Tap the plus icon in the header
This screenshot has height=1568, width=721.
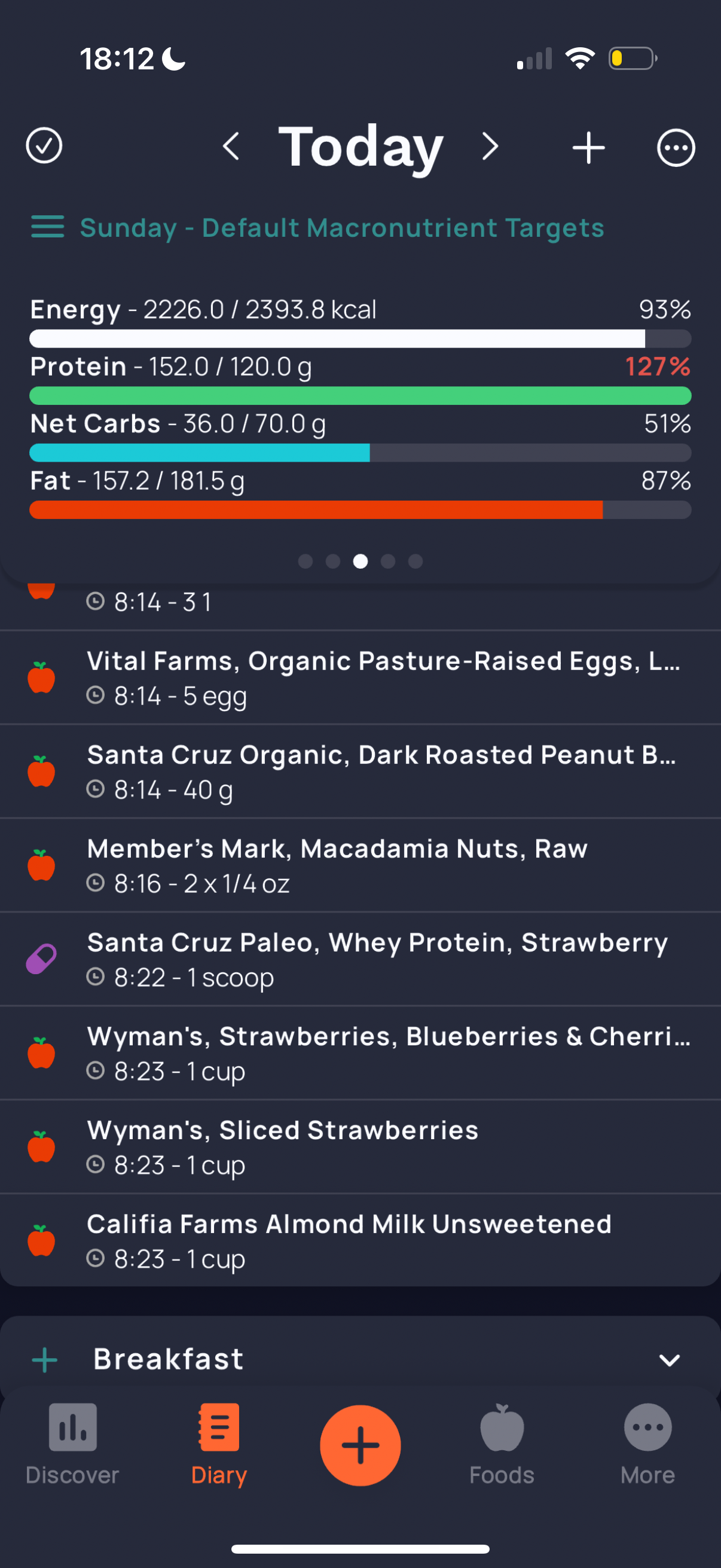(x=588, y=147)
